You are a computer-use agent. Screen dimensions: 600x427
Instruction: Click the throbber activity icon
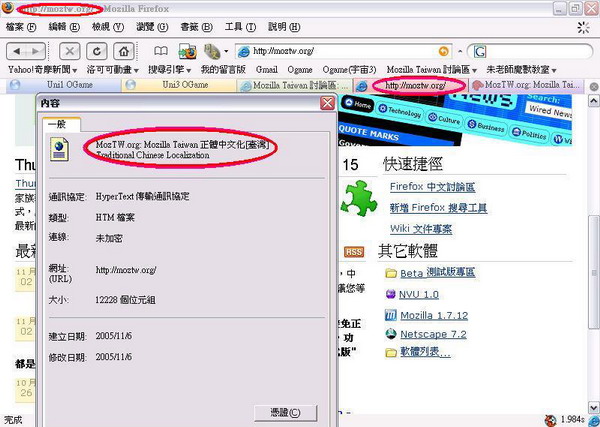(x=584, y=27)
